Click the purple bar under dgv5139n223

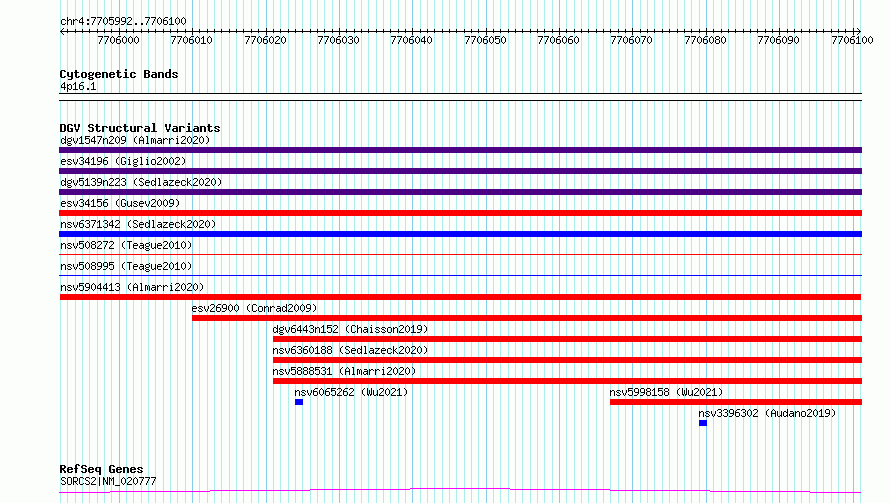[460, 192]
